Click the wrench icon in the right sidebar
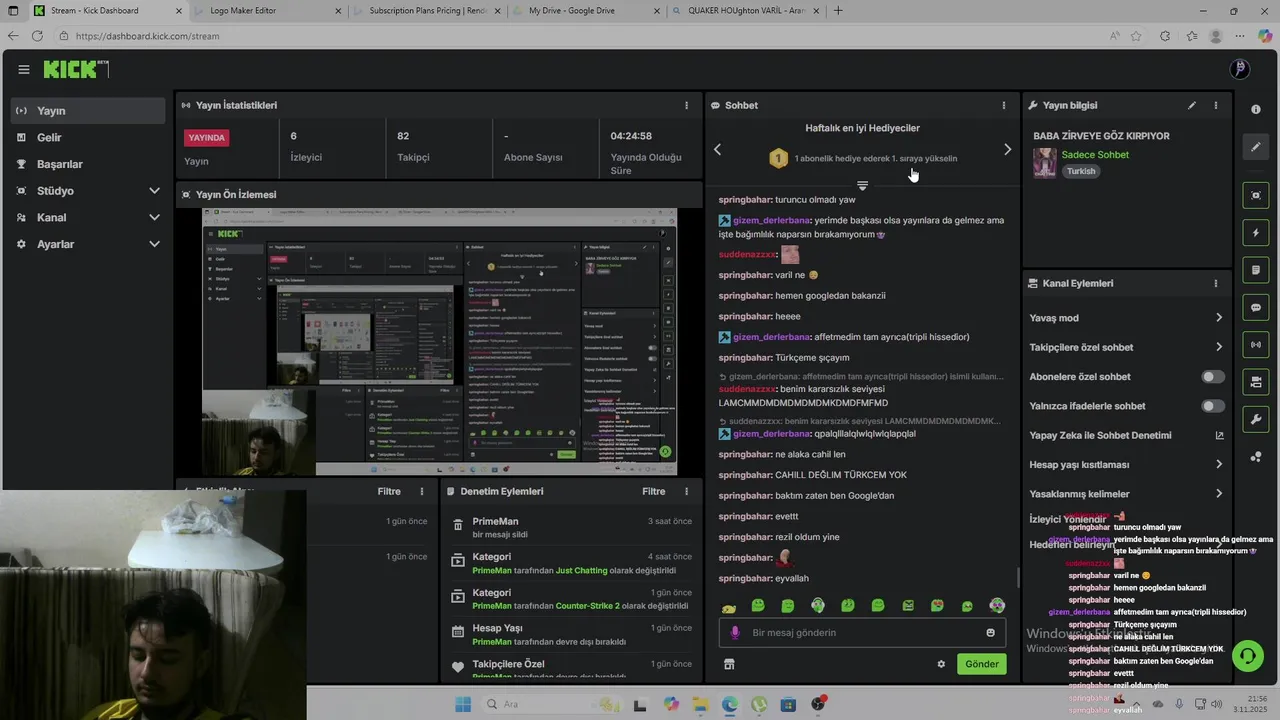The height and width of the screenshot is (720, 1280). click(x=1256, y=419)
